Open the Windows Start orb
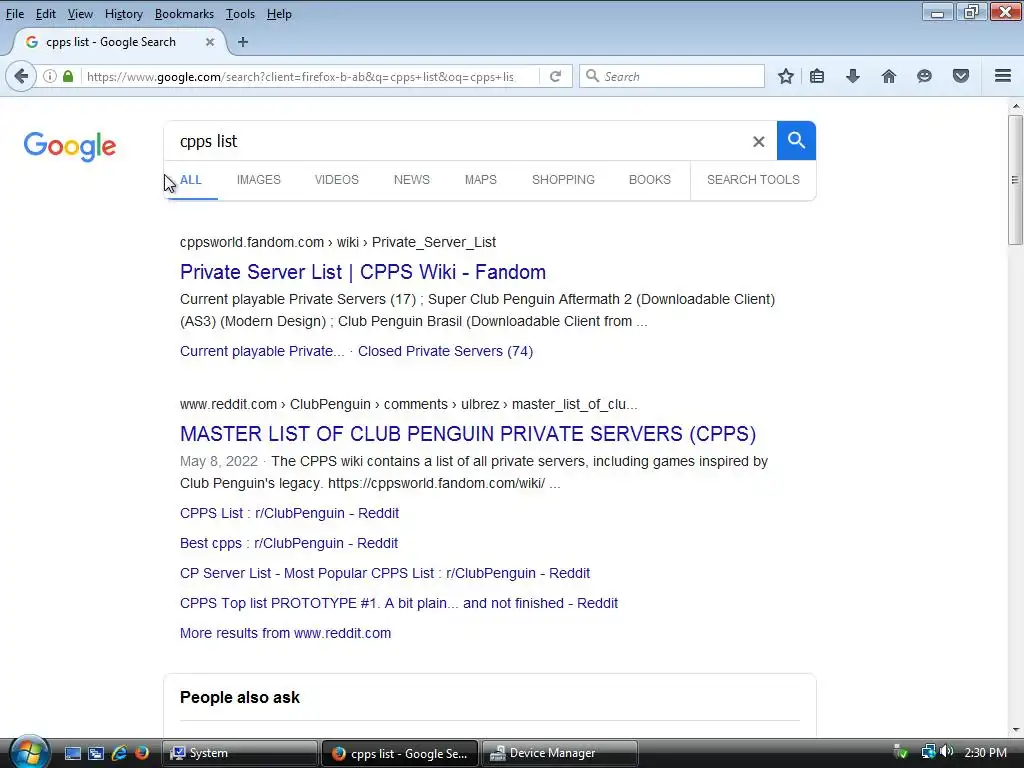1024x768 pixels. 29,752
